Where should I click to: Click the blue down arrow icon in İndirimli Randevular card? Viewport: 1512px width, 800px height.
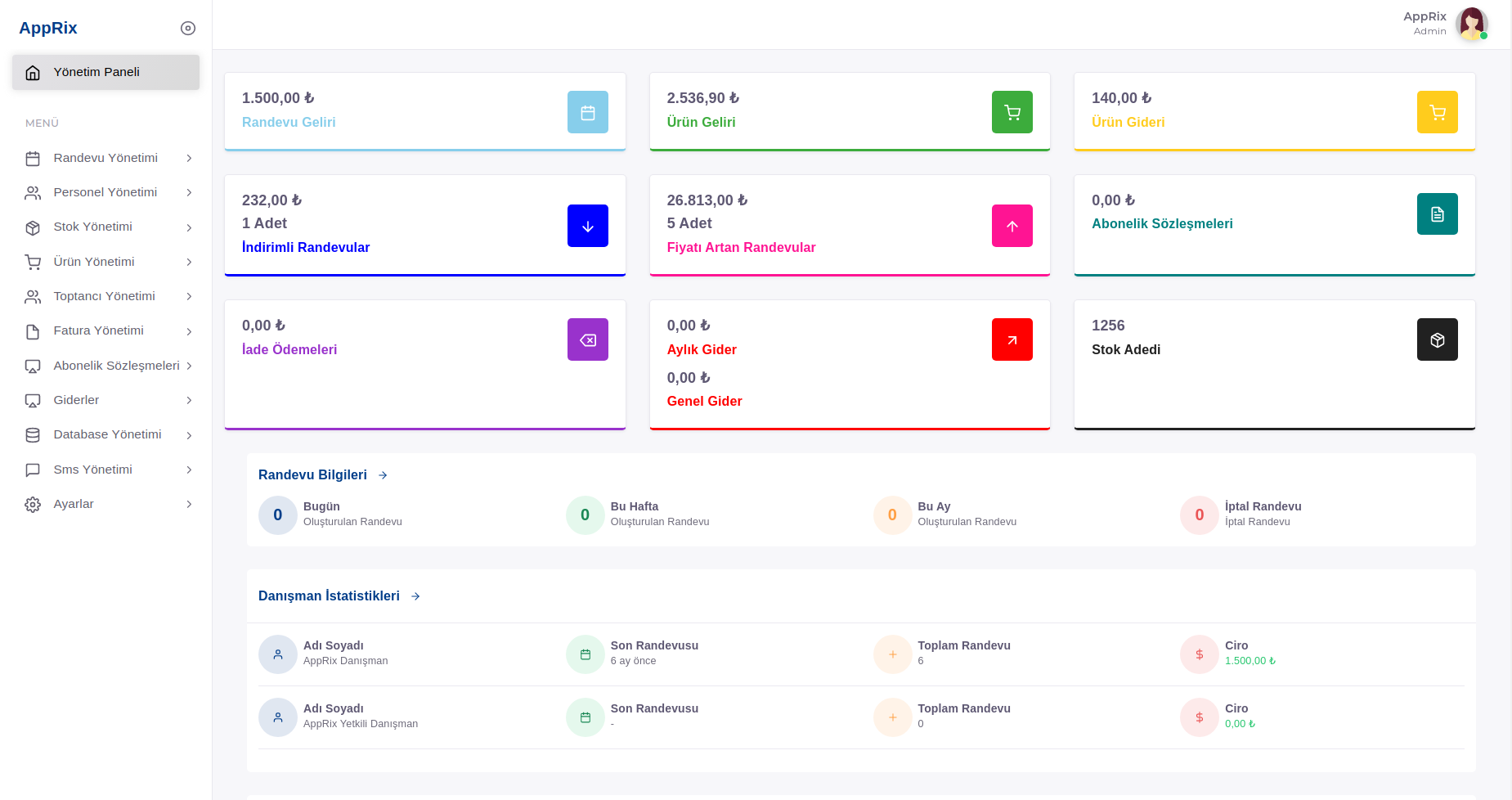[x=588, y=226]
